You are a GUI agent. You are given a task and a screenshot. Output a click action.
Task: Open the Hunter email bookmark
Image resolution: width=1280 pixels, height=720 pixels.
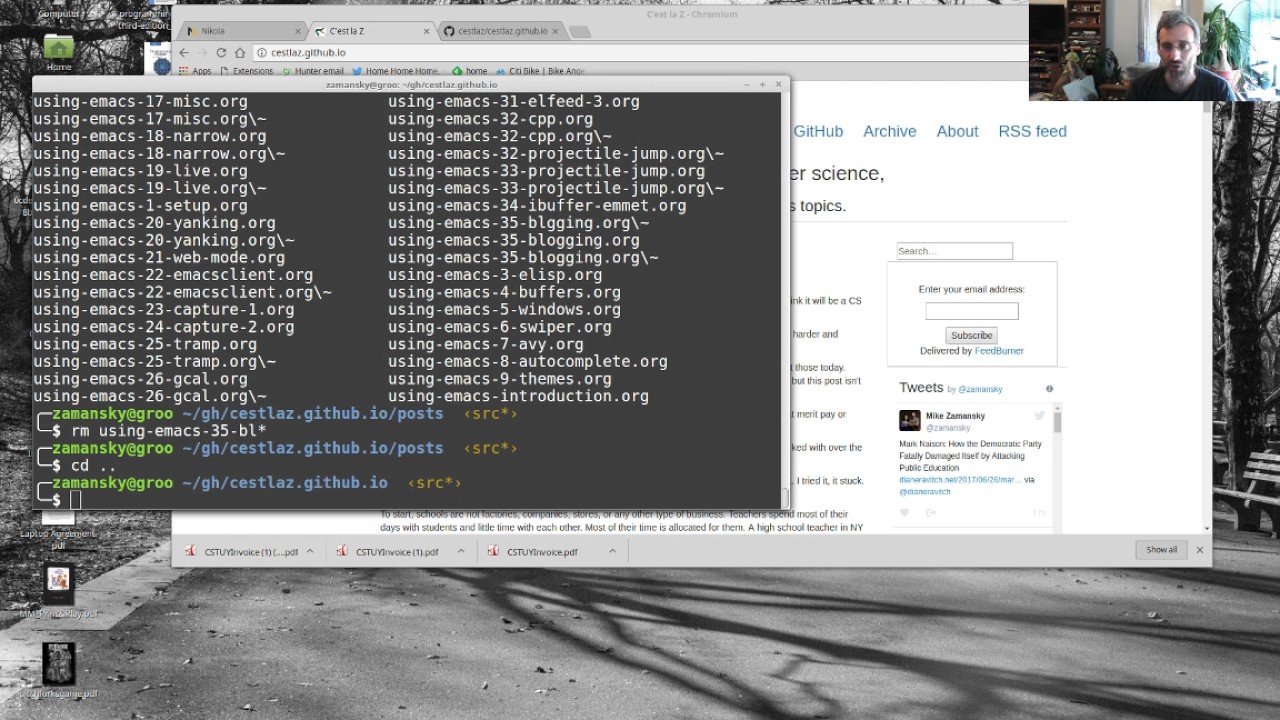313,71
